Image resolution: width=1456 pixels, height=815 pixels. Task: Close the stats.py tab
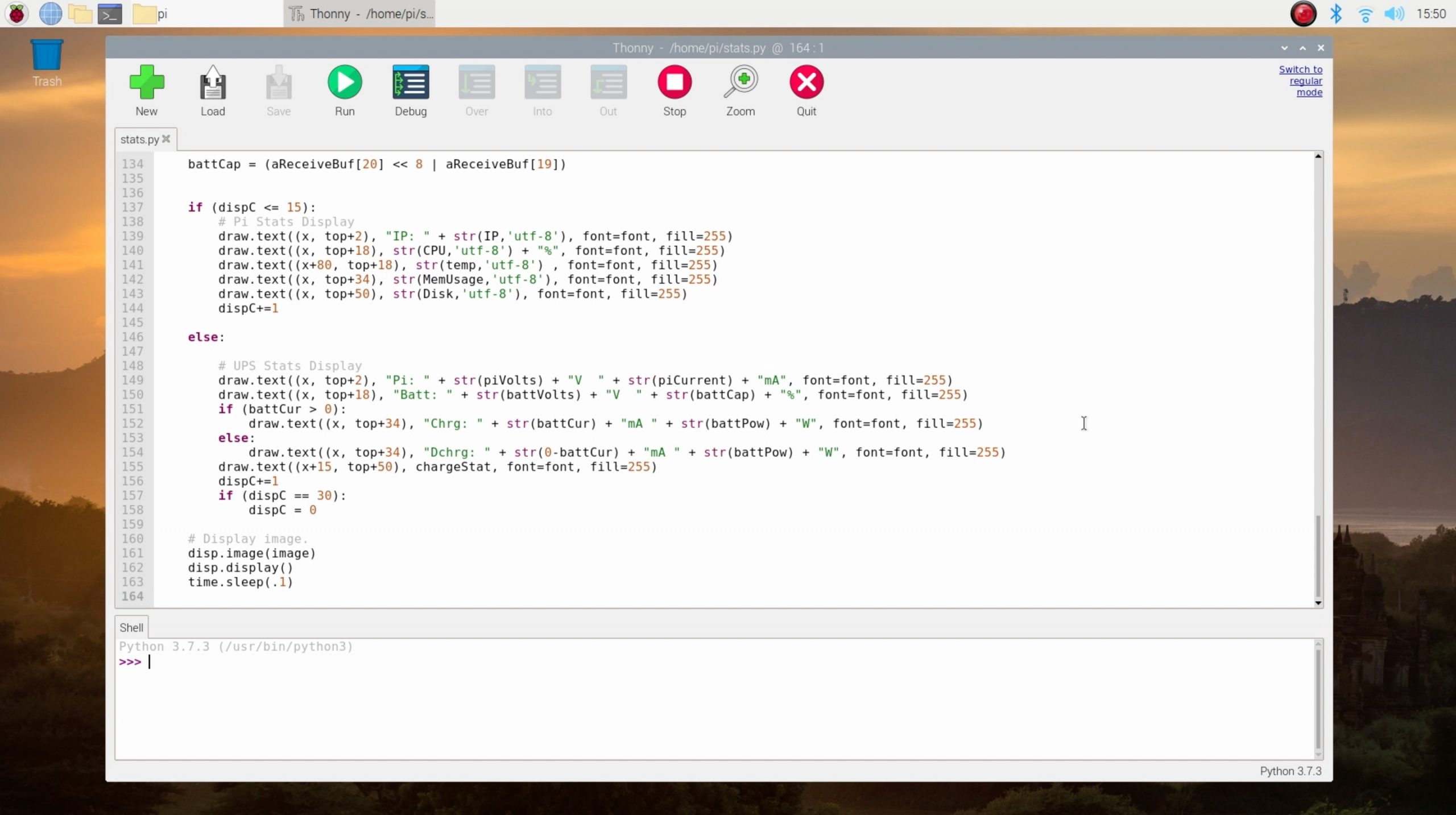(x=166, y=139)
